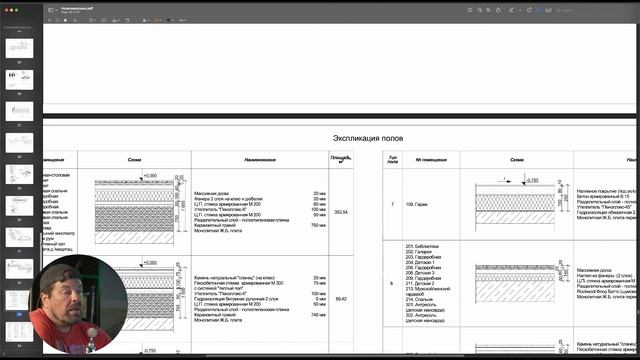Open the border color picker
This screenshot has width=640, height=360.
157,20
